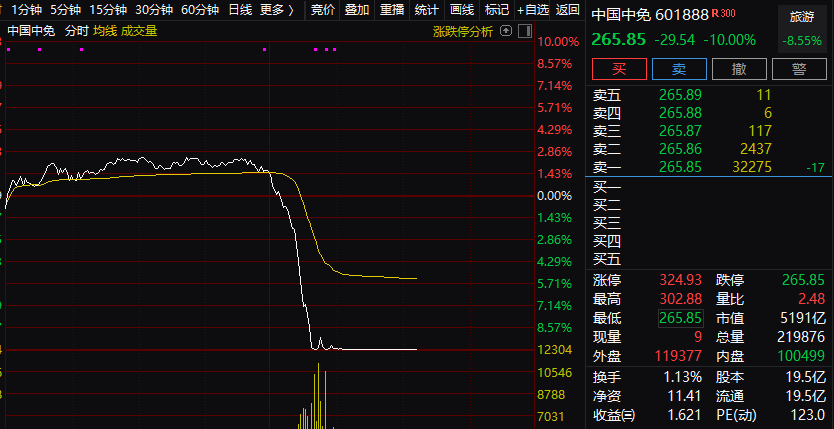Image resolution: width=834 pixels, height=429 pixels.
Task: Switch to the 日线 daily chart tab
Action: (240, 10)
